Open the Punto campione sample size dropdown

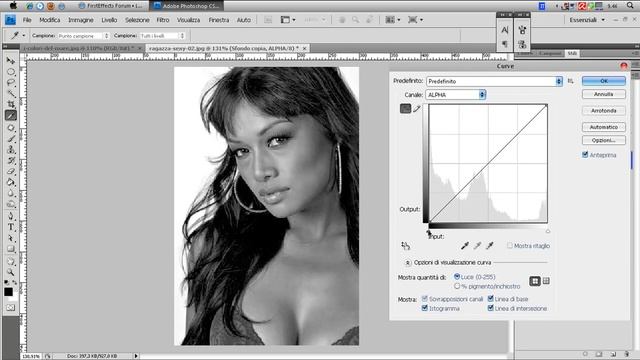coord(83,36)
